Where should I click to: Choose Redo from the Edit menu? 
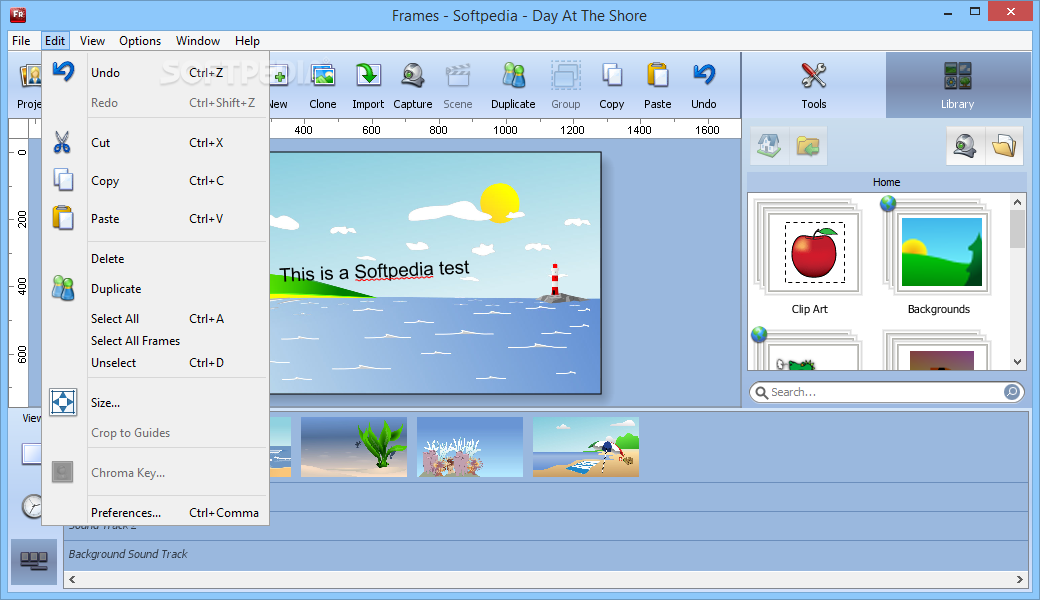156,103
